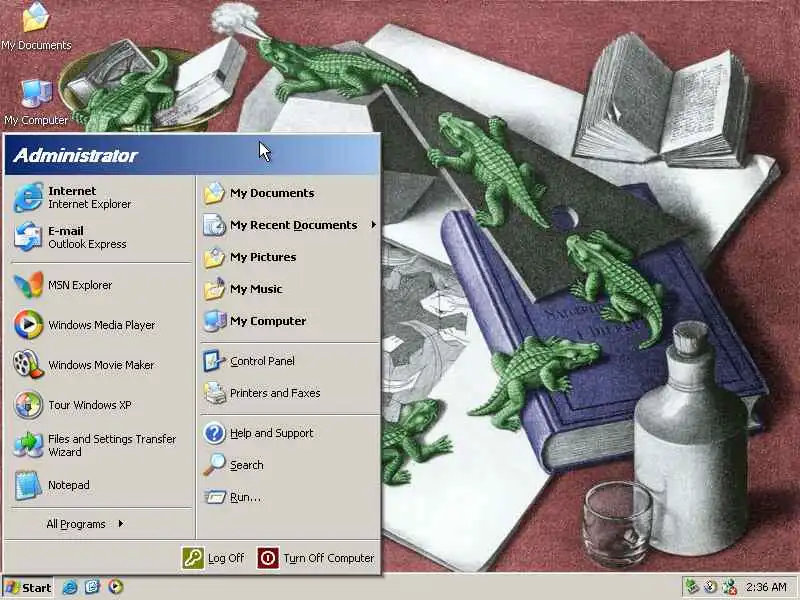Open Files and Settings Transfer Wizard icon
Viewport: 800px width, 600px height.
28,445
